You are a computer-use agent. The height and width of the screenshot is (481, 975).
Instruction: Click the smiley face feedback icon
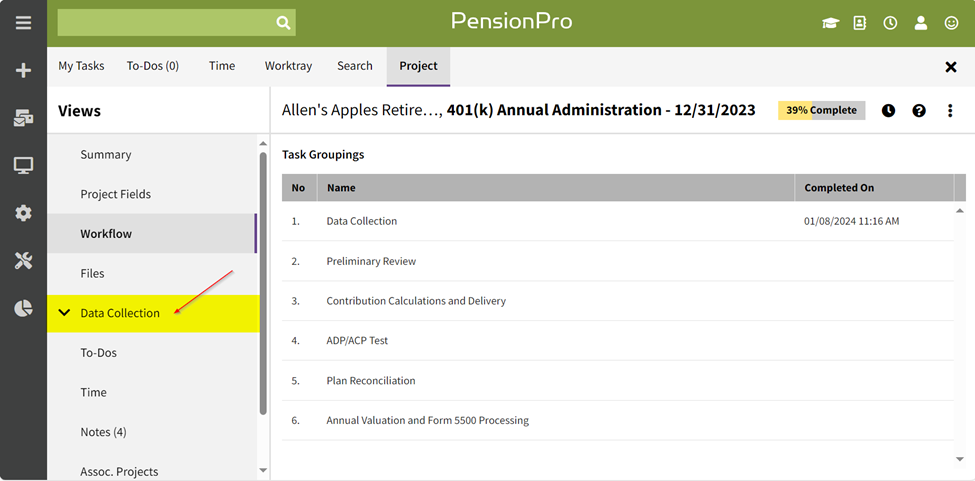pos(951,23)
